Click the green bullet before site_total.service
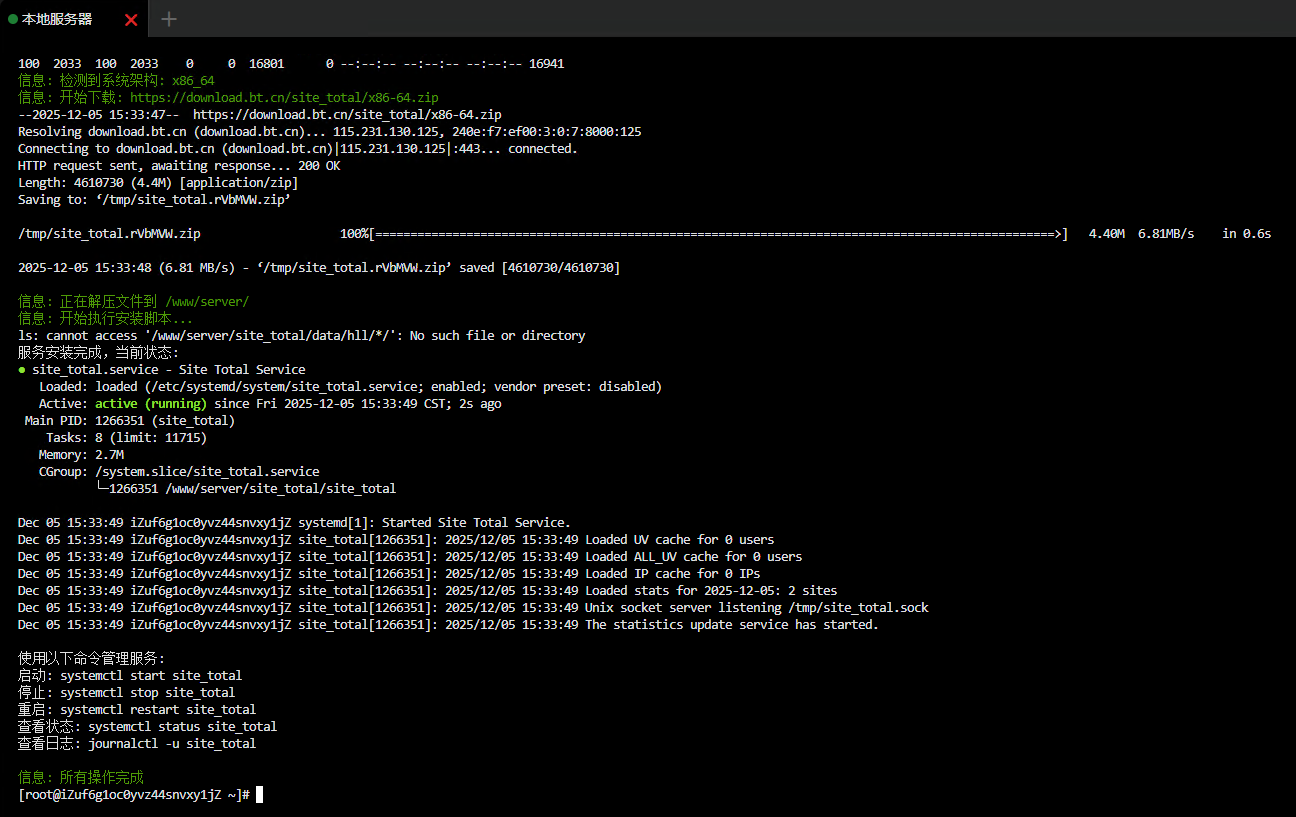 (x=22, y=370)
